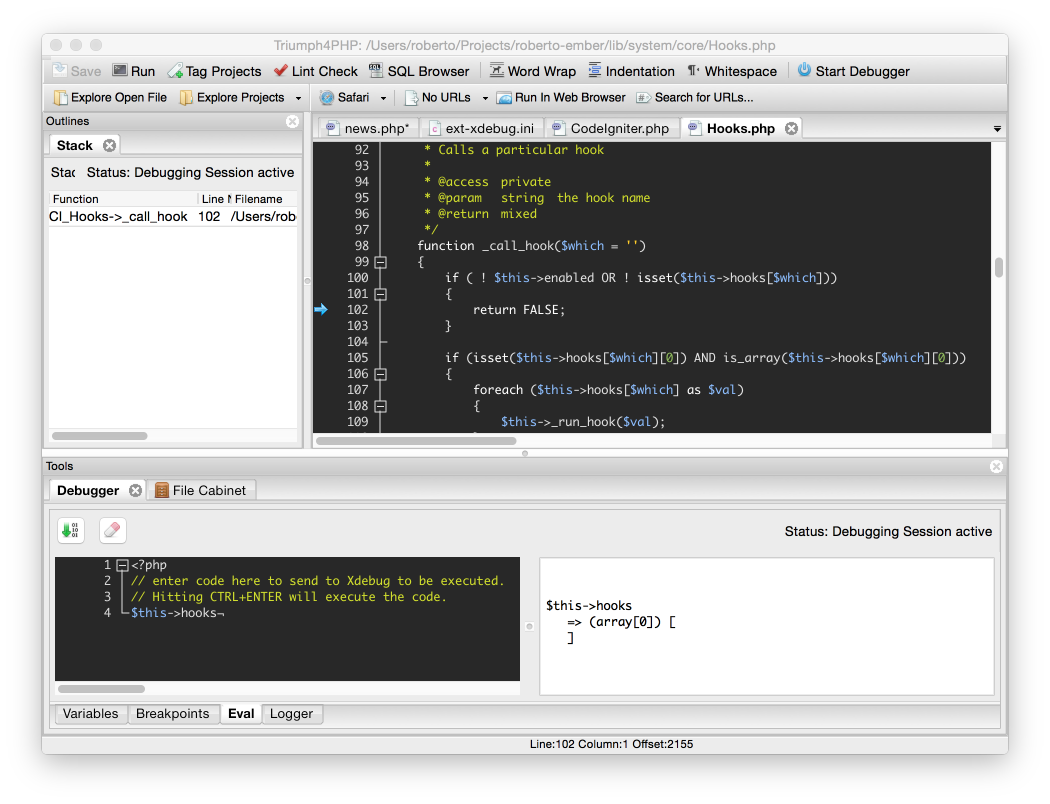Select the Eval tab
This screenshot has height=804, width=1050.
coord(241,714)
